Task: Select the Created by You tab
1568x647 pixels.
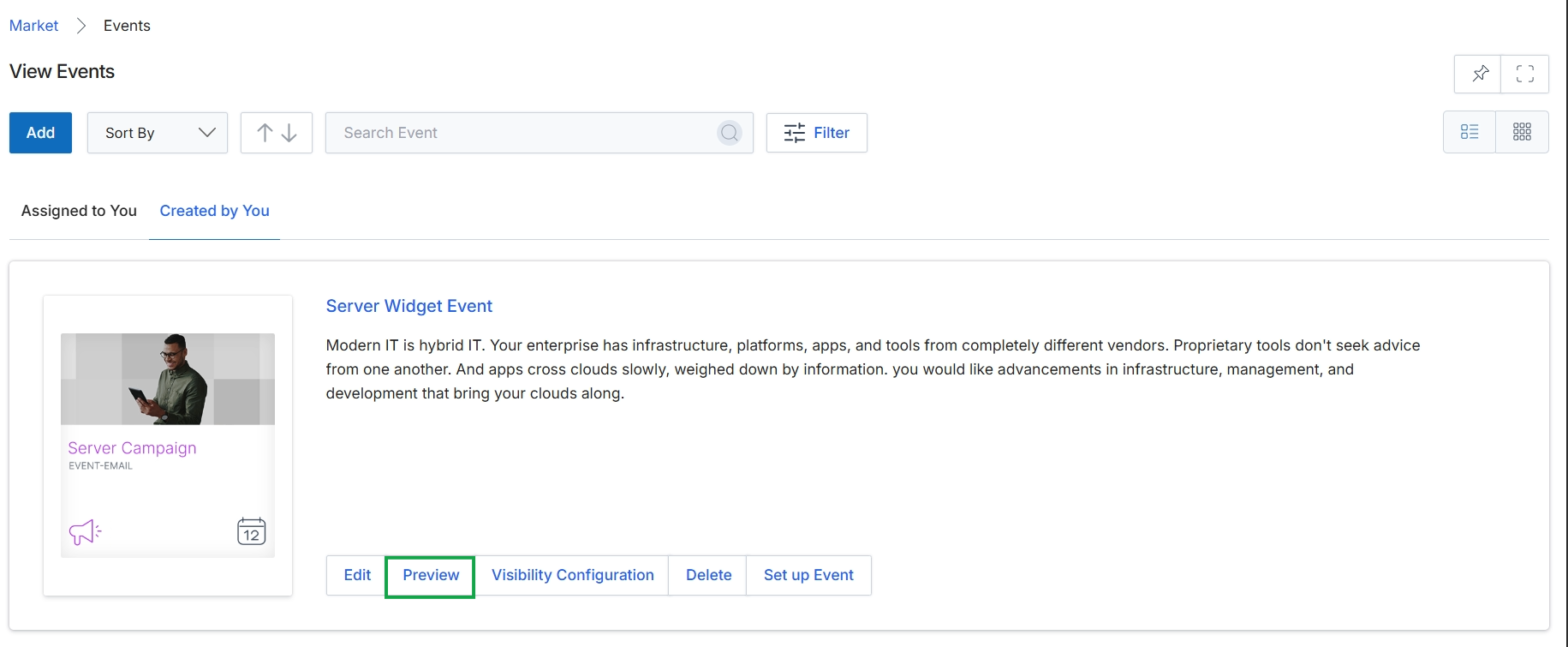Action: [x=214, y=211]
